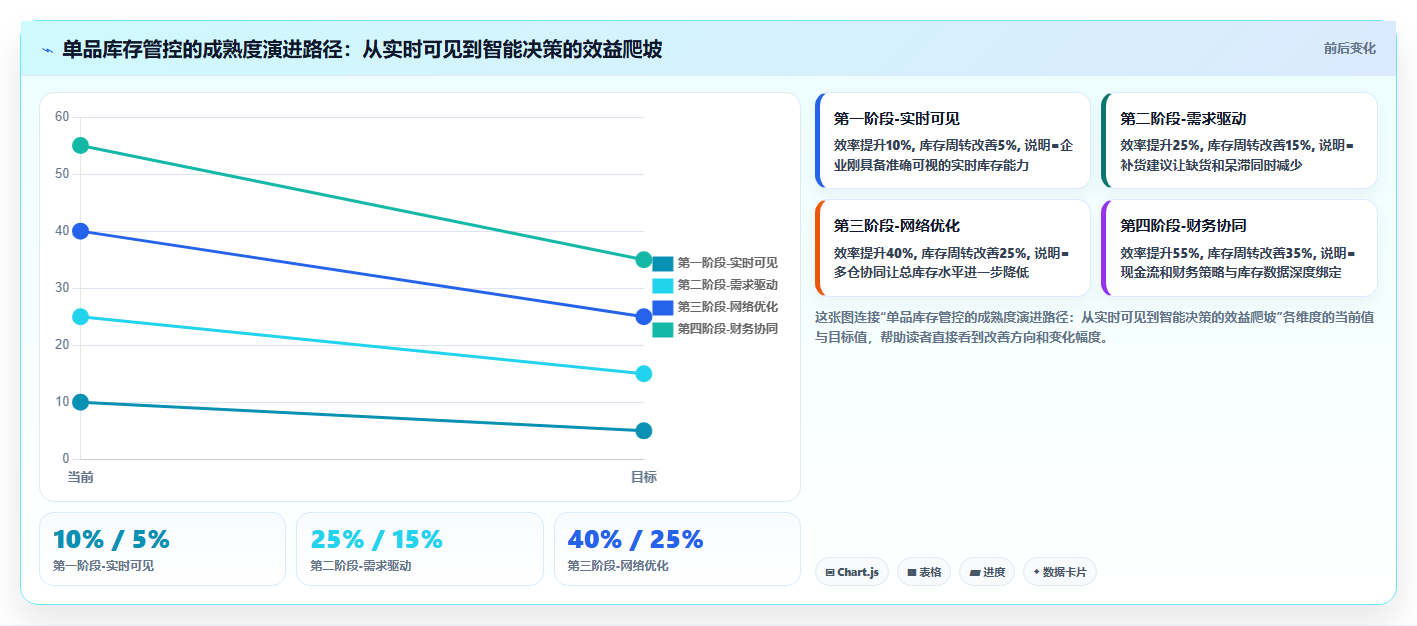The height and width of the screenshot is (626, 1417).
Task: Click the Chart.js tag icon
Action: (x=831, y=573)
